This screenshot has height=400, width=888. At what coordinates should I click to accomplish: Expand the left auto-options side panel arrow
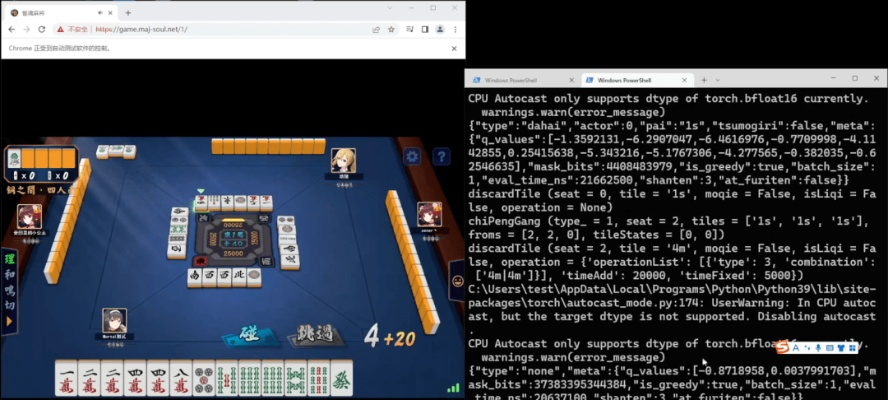10,321
